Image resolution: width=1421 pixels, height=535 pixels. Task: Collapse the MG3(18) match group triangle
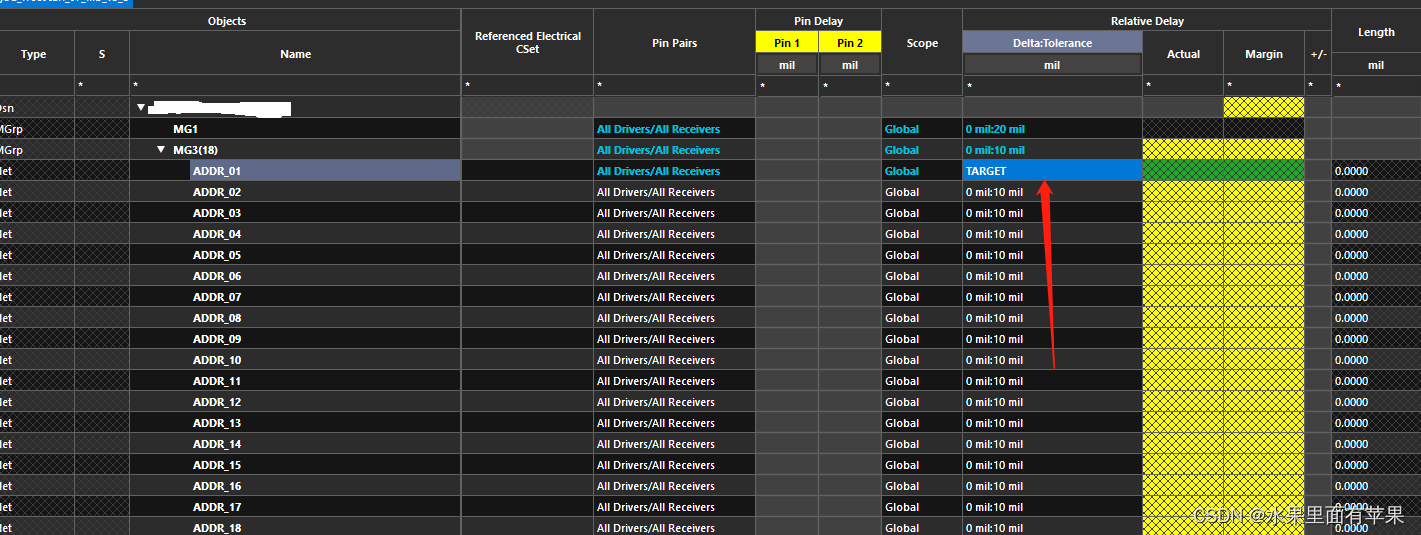coord(162,150)
